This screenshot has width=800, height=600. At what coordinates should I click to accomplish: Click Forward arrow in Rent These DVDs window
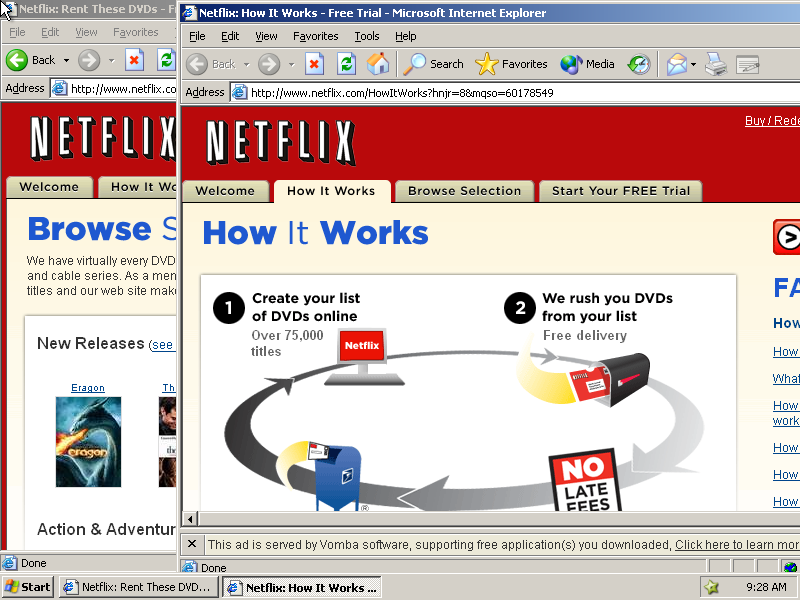[x=89, y=60]
